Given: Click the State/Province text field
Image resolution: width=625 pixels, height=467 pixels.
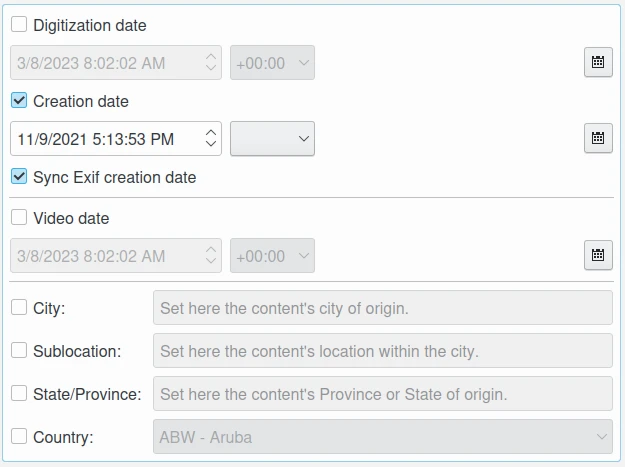Looking at the screenshot, I should coord(382,394).
